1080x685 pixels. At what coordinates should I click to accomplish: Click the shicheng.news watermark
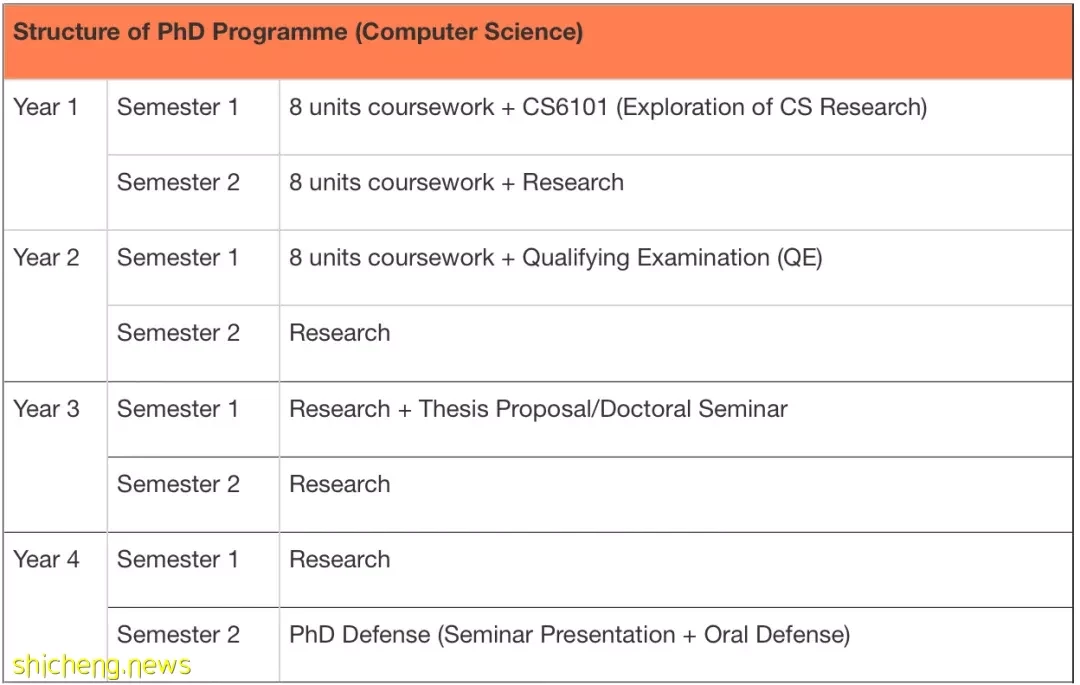coord(101,666)
